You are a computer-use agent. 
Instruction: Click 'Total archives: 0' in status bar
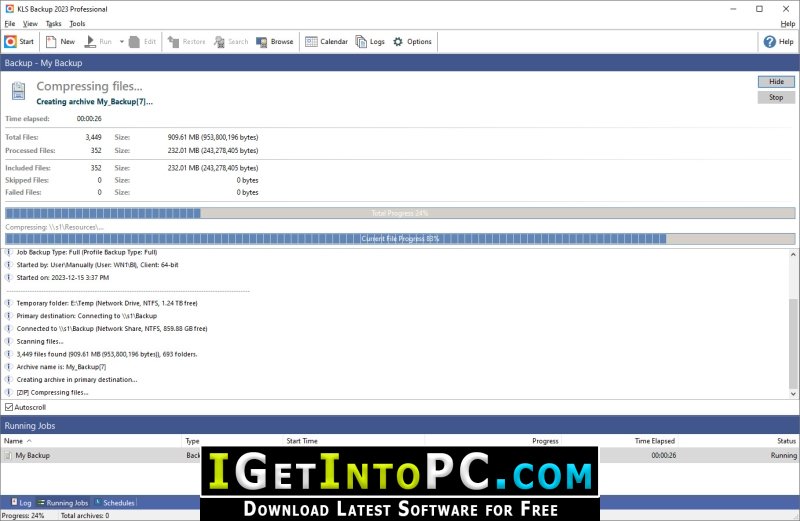85,516
